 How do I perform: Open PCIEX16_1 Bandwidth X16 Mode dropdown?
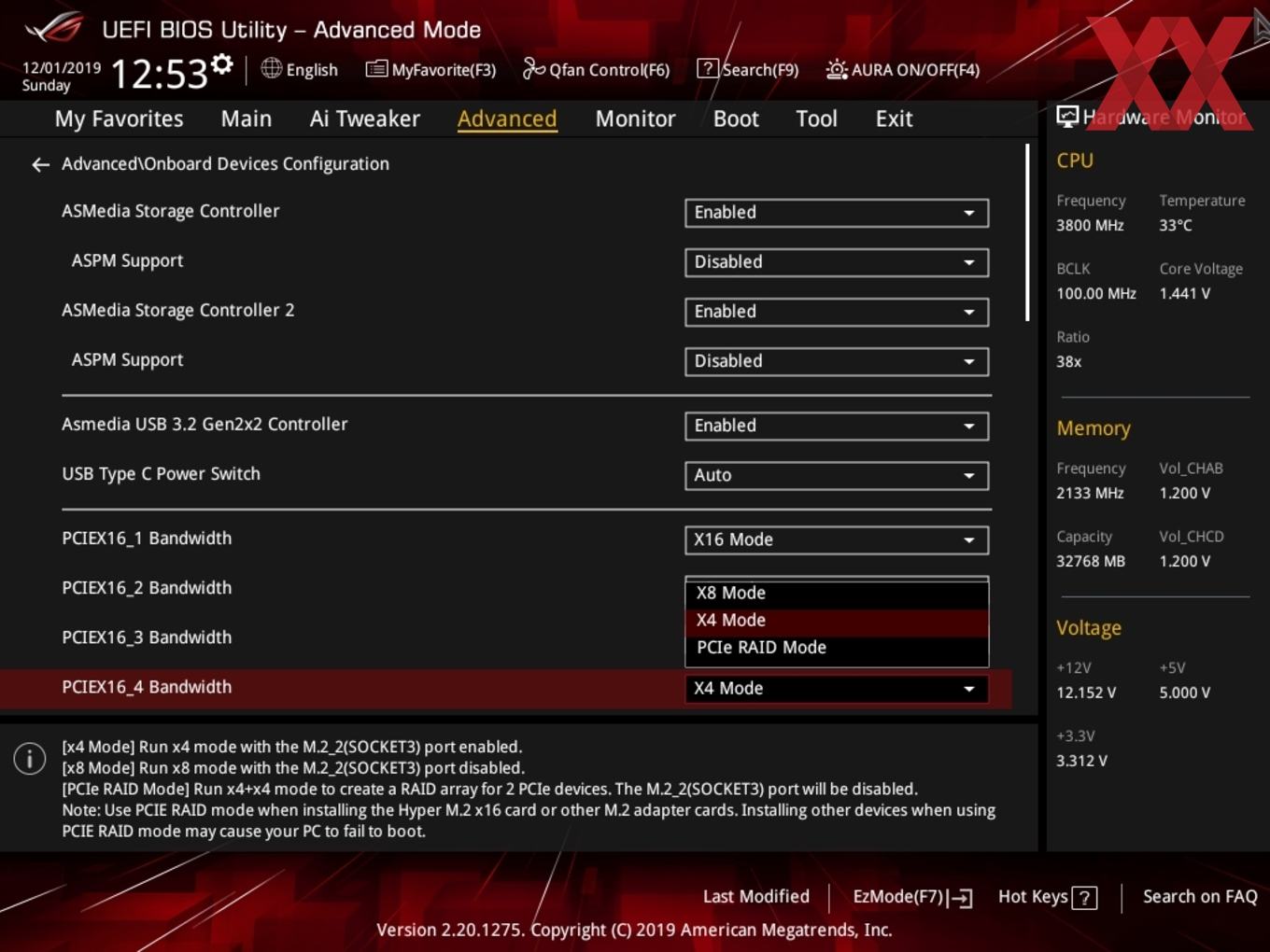coord(837,539)
